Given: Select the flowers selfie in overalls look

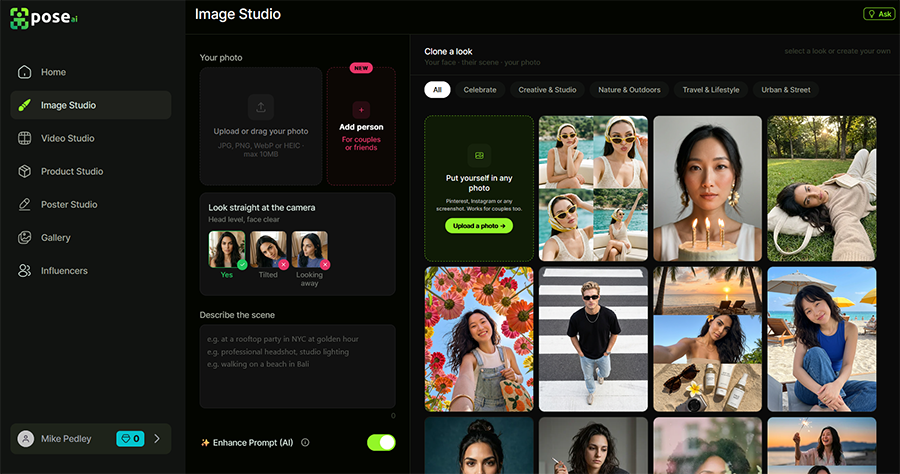Looking at the screenshot, I should tap(479, 339).
